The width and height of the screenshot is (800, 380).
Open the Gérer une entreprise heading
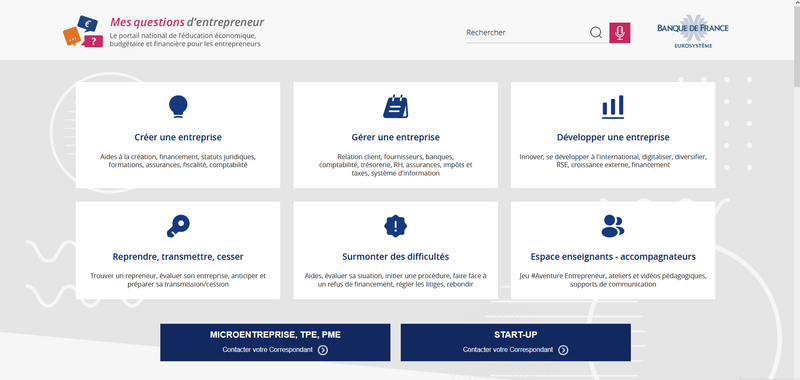pos(395,137)
